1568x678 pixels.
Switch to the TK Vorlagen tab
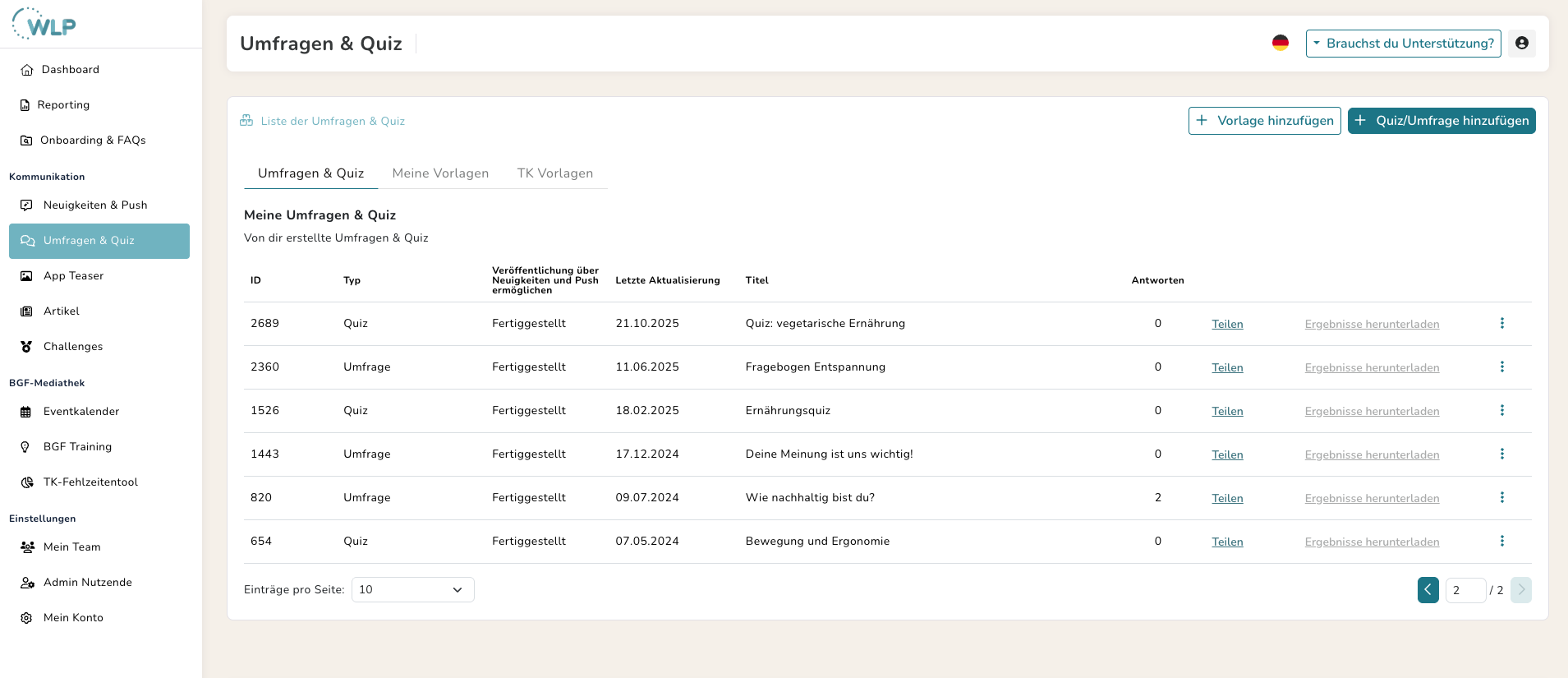coord(554,173)
